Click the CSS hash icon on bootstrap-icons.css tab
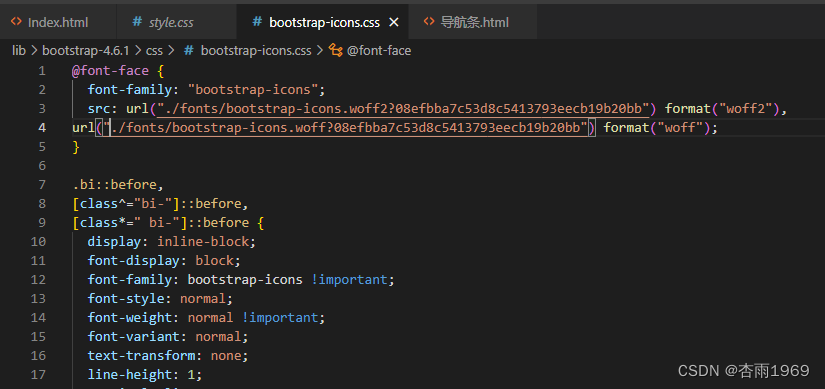825x389 pixels. pyautogui.click(x=257, y=22)
